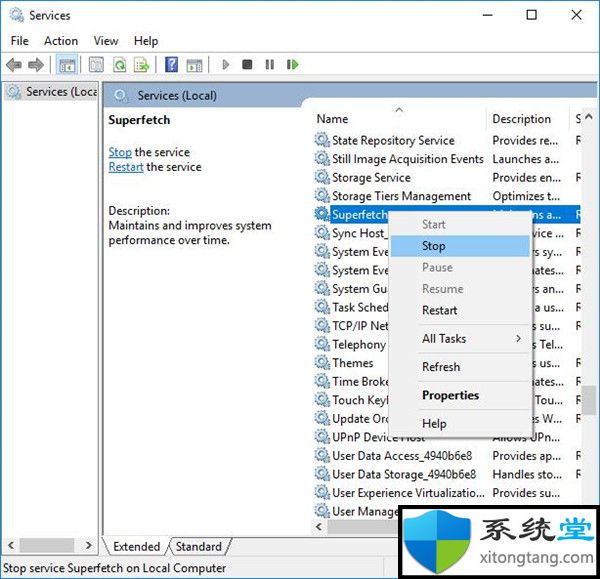Click the Forward arrow toolbar icon

(36, 65)
